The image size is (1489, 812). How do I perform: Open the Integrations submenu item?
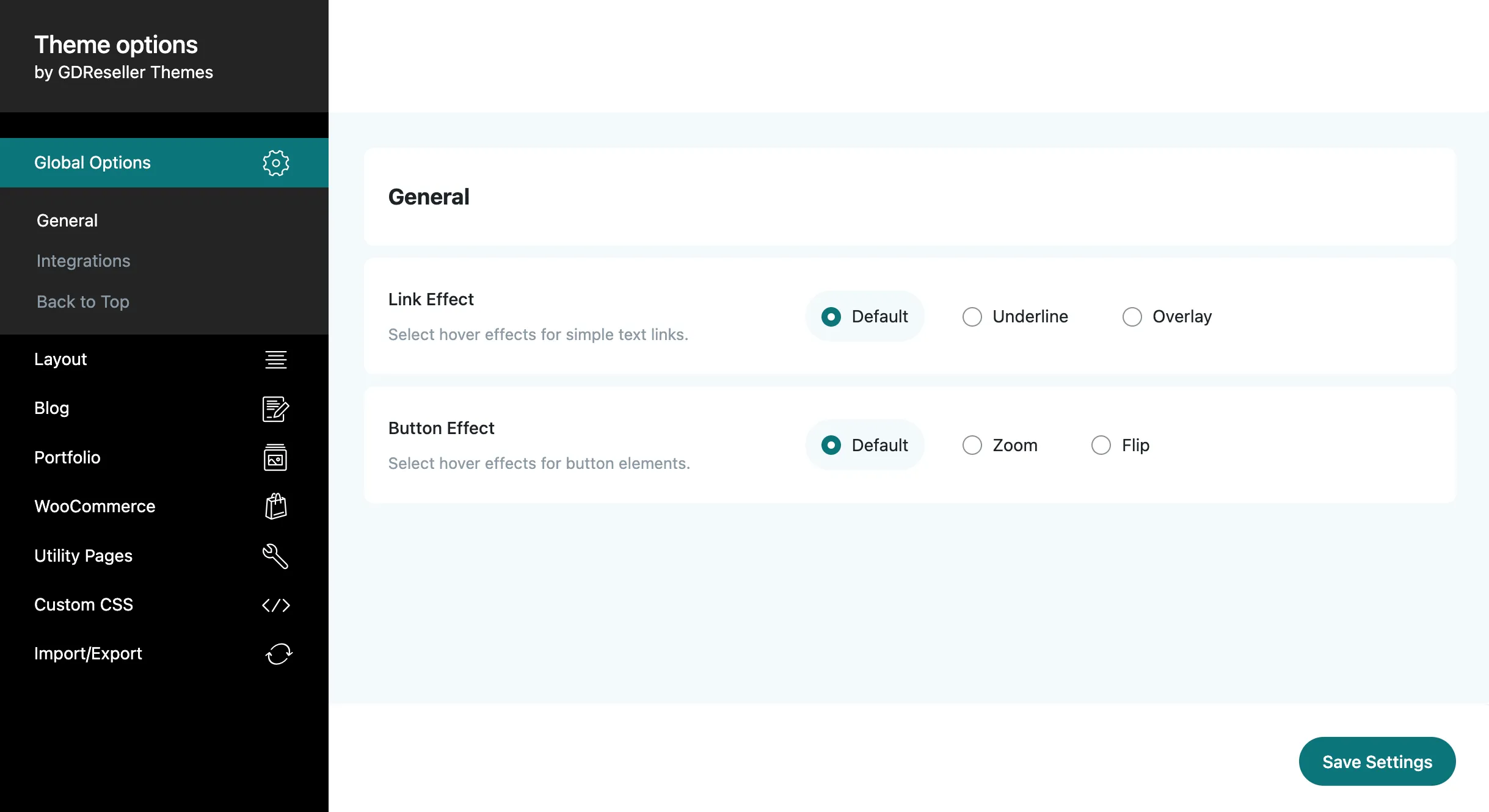(84, 261)
